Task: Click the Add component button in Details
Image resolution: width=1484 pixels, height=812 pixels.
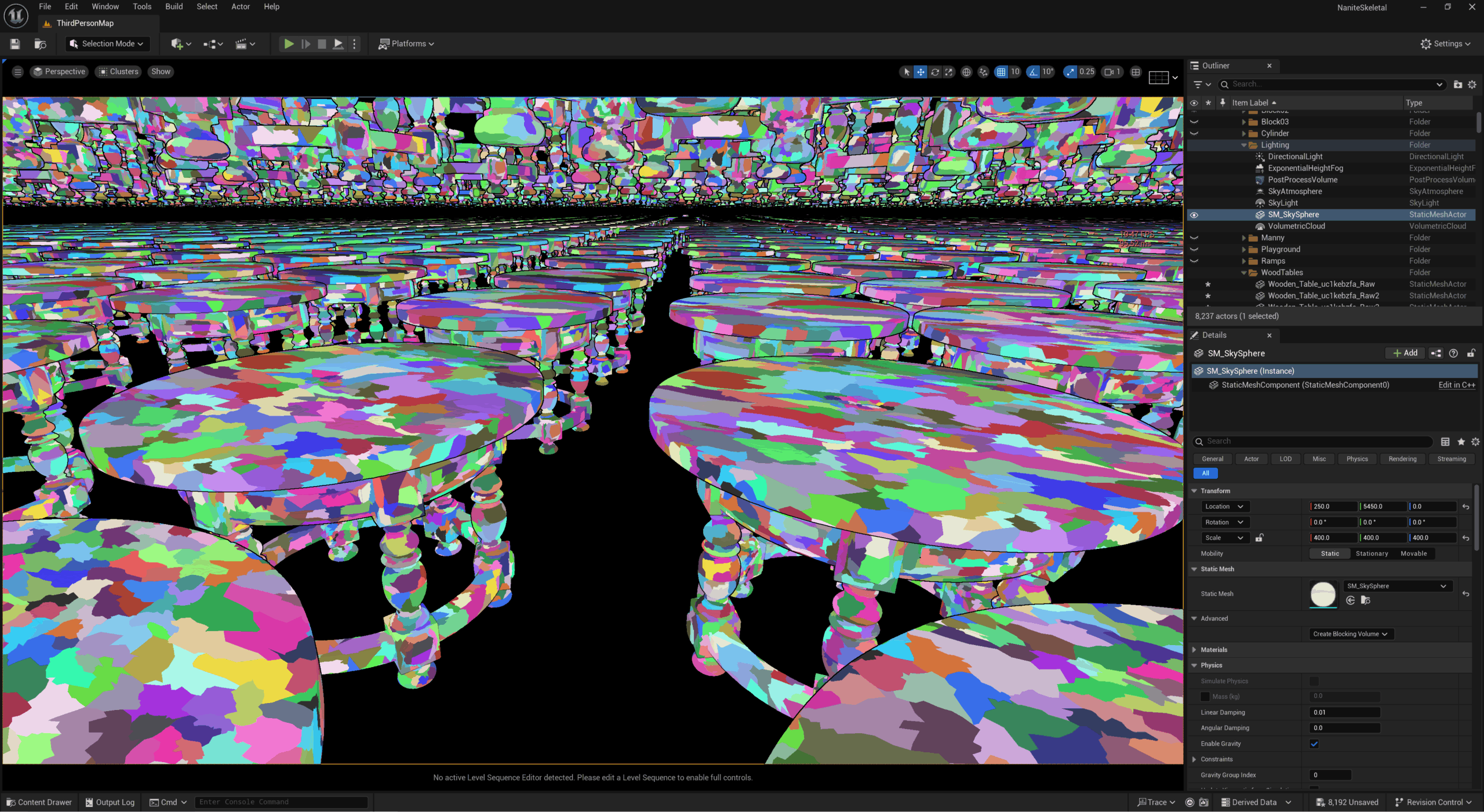Action: click(x=1405, y=353)
